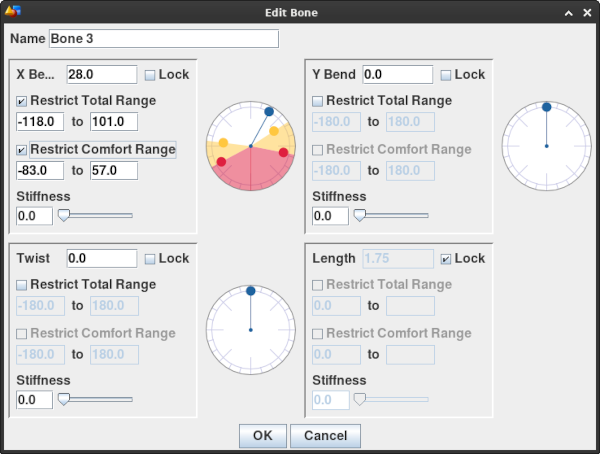Image resolution: width=600 pixels, height=454 pixels.
Task: Enable Restrict Total Range for Twist
Action: click(x=23, y=285)
